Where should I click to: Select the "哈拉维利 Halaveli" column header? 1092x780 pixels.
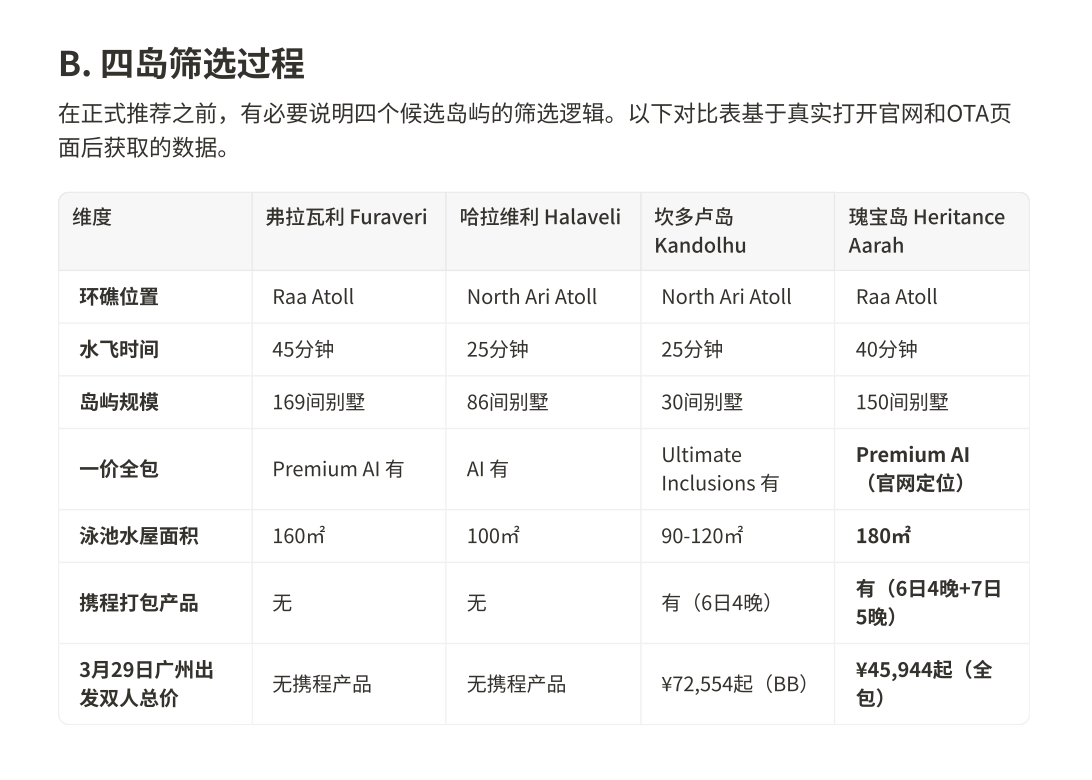[540, 217]
